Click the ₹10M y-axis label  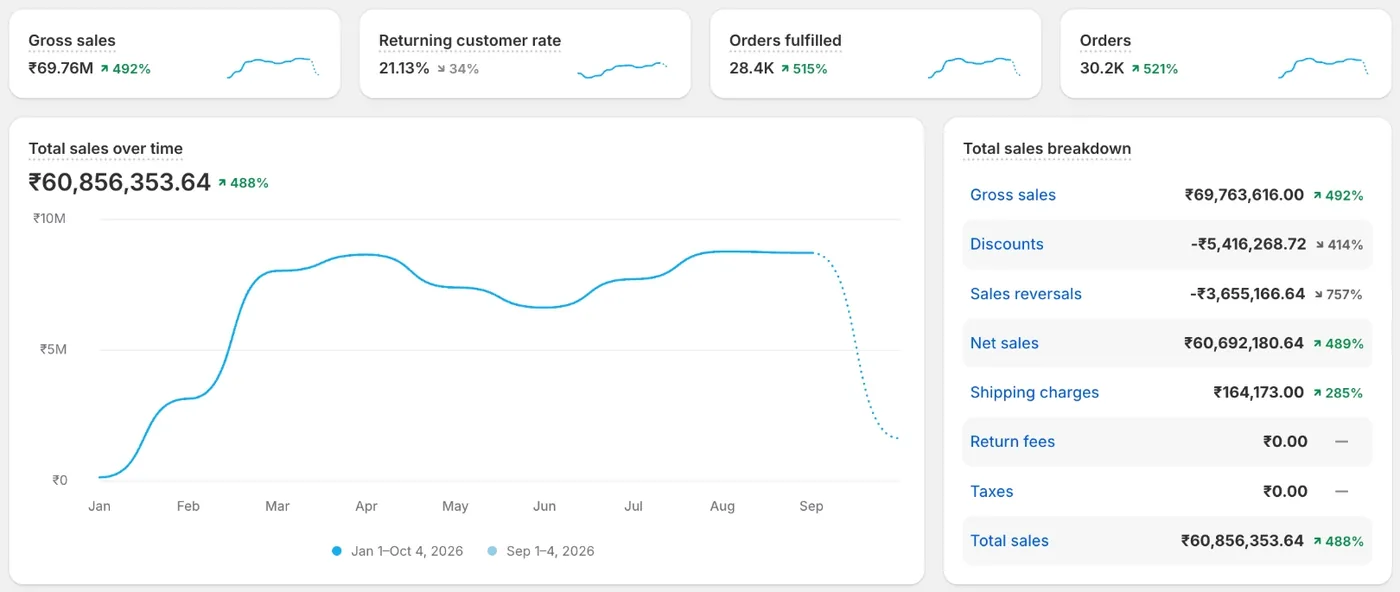coord(50,218)
